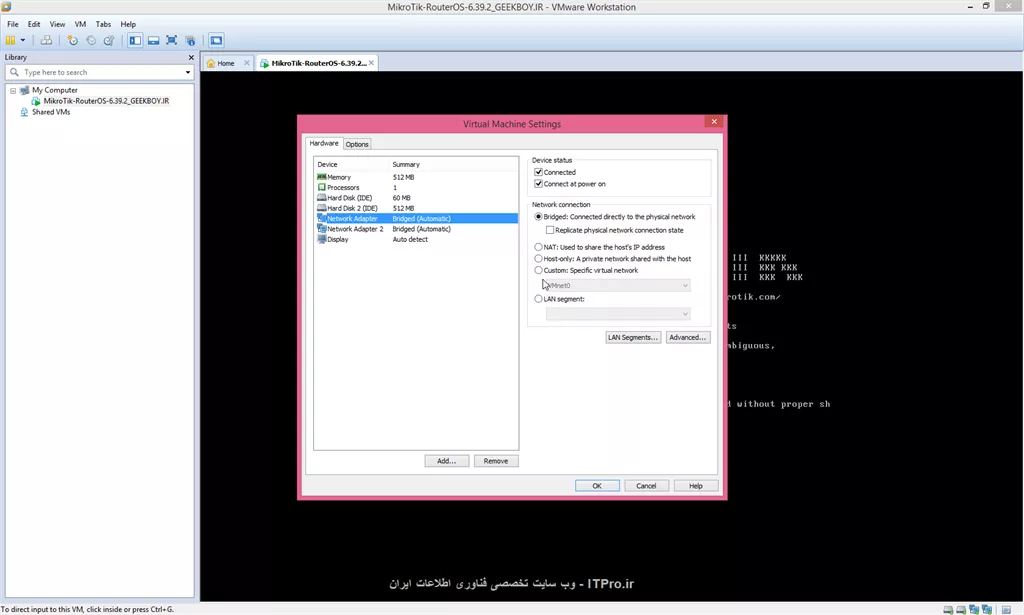Enter full screen mode from toolbar
The height and width of the screenshot is (615, 1024).
coord(172,41)
